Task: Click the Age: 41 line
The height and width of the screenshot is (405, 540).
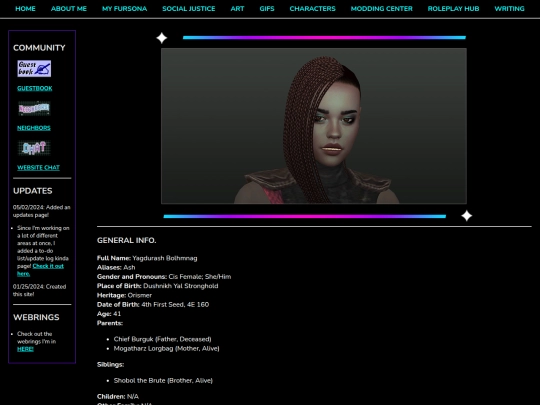Action: pos(109,314)
